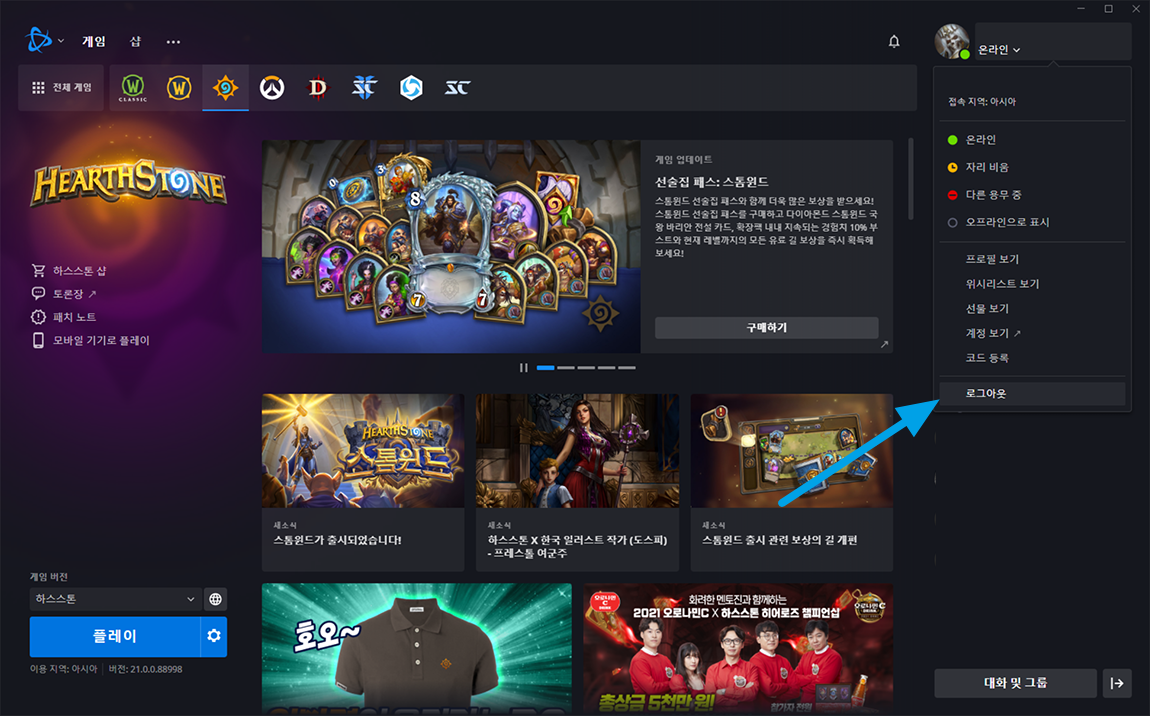Select World of Warcraft Classic game icon
This screenshot has height=716, width=1150.
tap(133, 88)
